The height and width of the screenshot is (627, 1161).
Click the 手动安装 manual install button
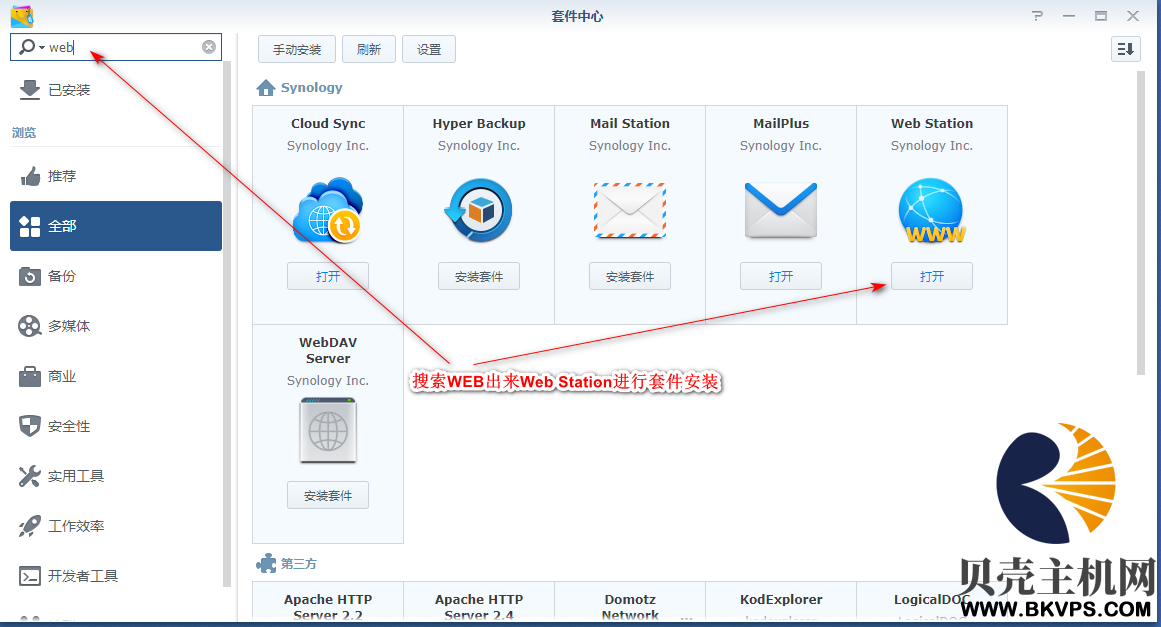tap(297, 50)
